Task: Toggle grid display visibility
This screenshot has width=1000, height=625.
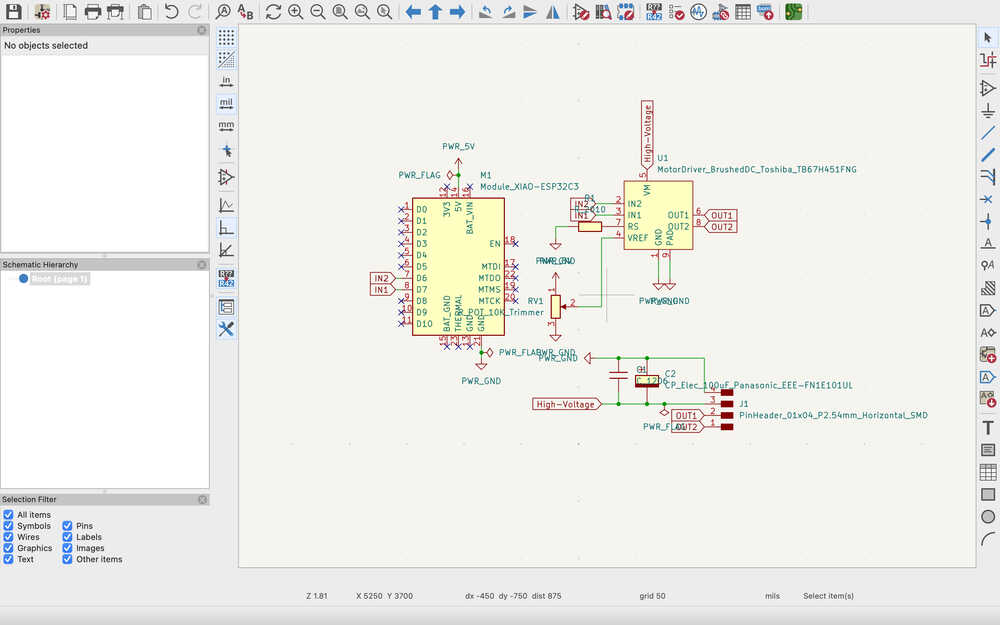Action: 227,37
